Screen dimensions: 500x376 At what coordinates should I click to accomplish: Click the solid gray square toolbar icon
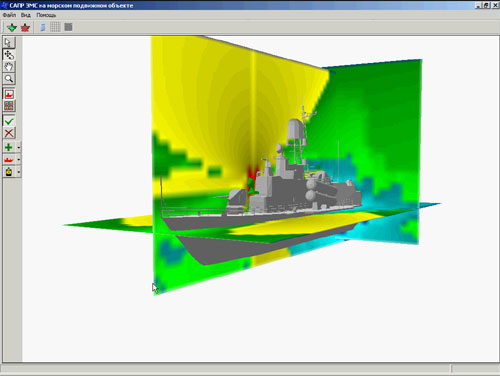point(68,27)
